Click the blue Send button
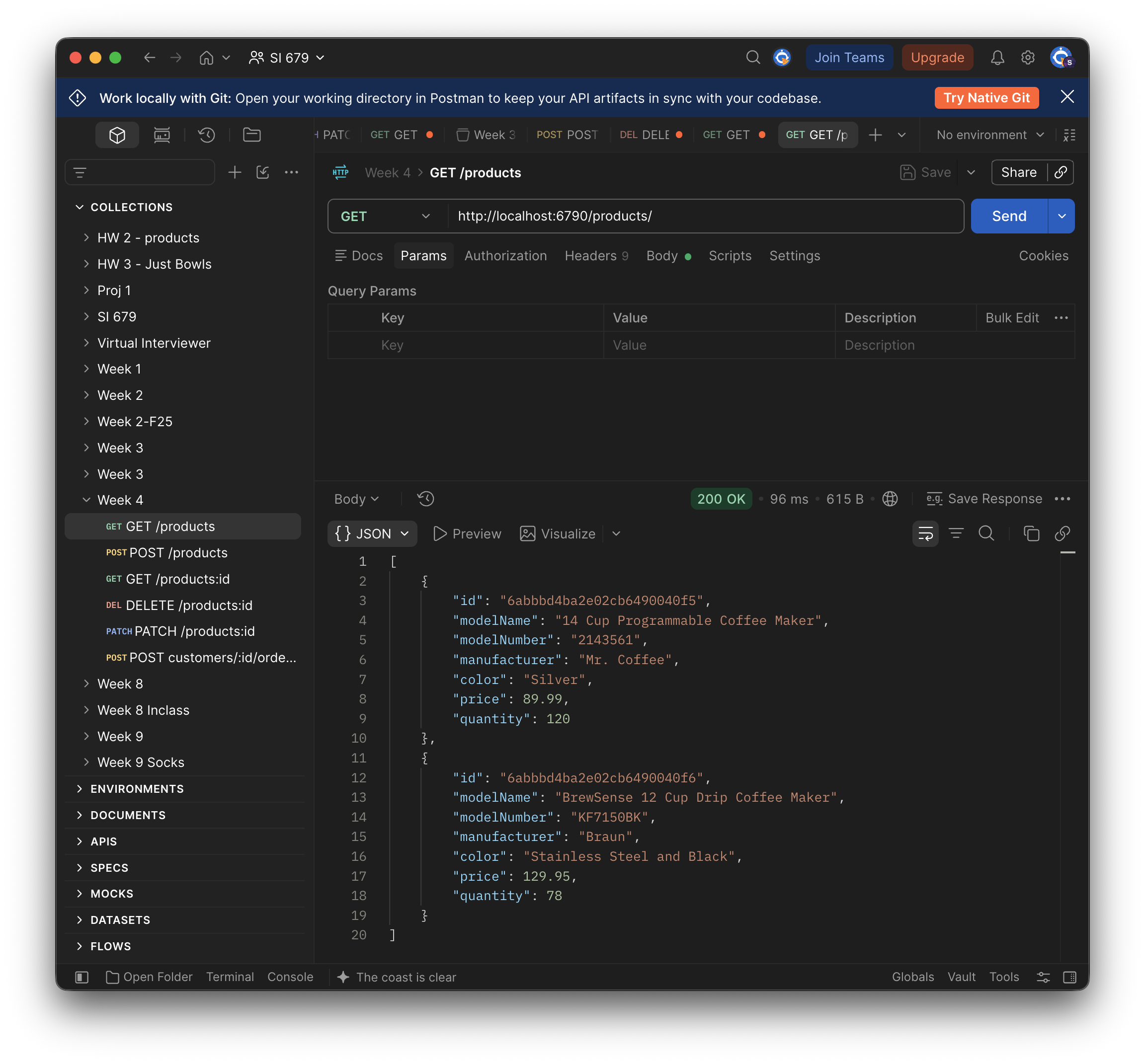The width and height of the screenshot is (1145, 1064). (1008, 217)
